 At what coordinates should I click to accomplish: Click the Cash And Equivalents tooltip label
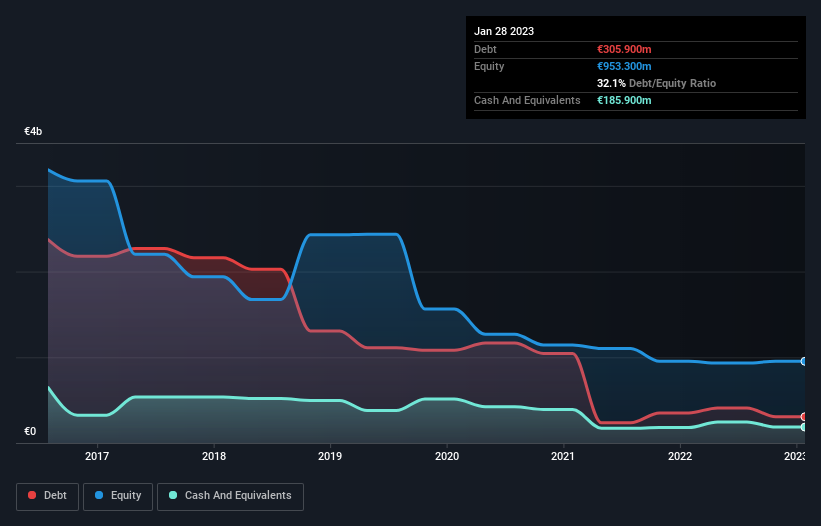[x=527, y=100]
